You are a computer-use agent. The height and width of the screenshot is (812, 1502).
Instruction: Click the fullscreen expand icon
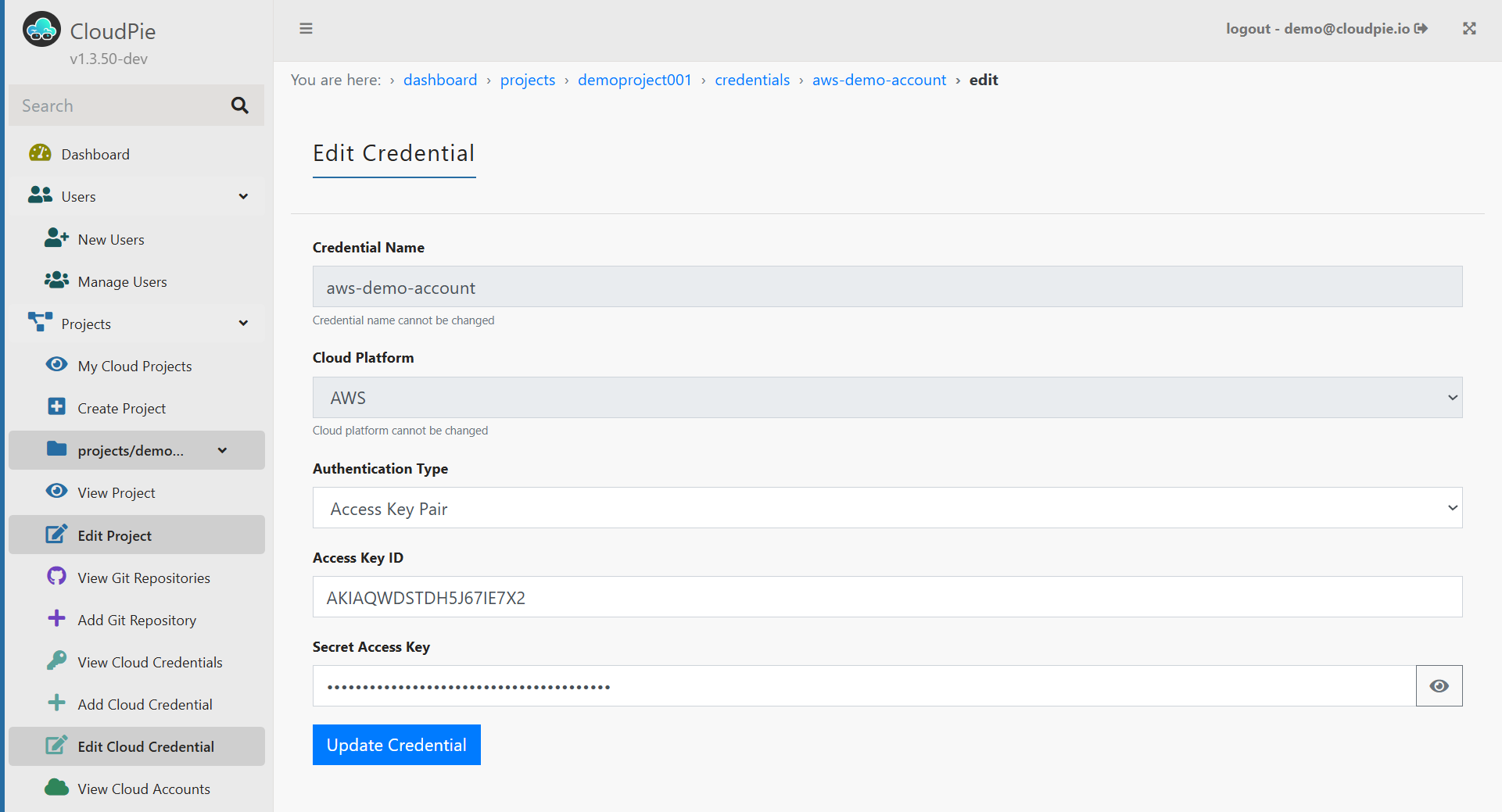tap(1469, 29)
